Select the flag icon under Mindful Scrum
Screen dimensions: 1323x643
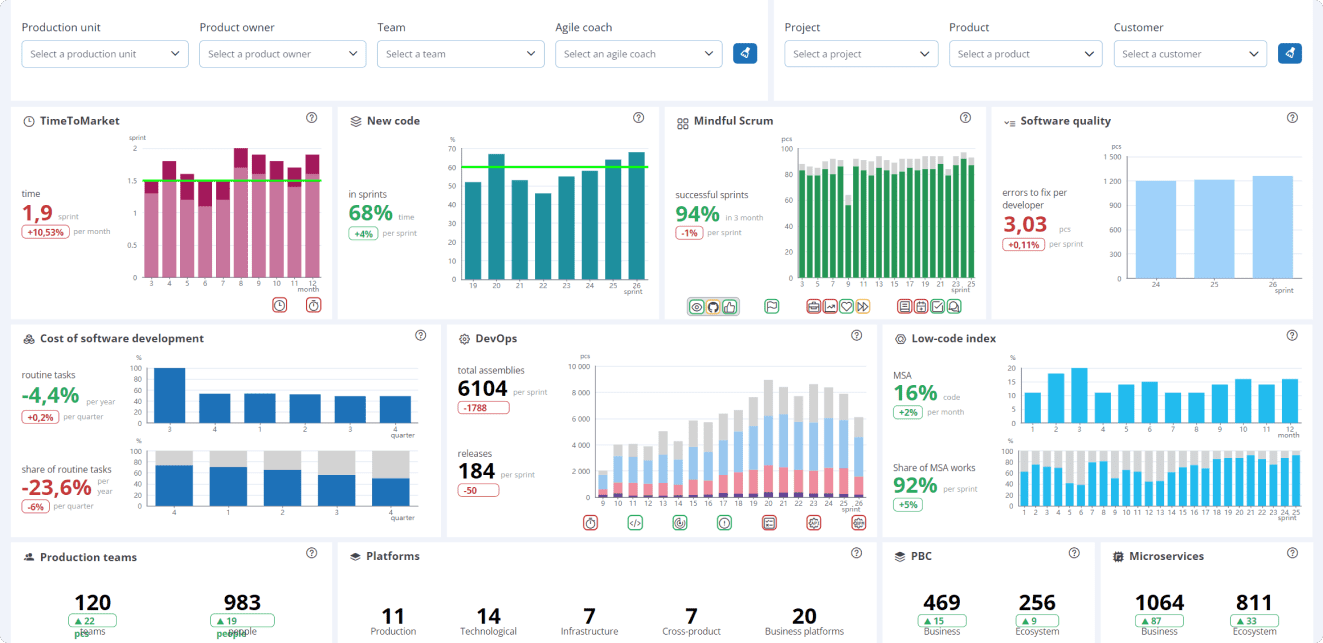pos(772,307)
